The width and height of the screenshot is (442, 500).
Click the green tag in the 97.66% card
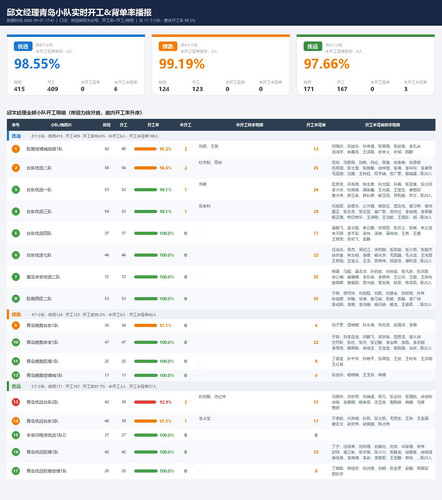(x=313, y=46)
